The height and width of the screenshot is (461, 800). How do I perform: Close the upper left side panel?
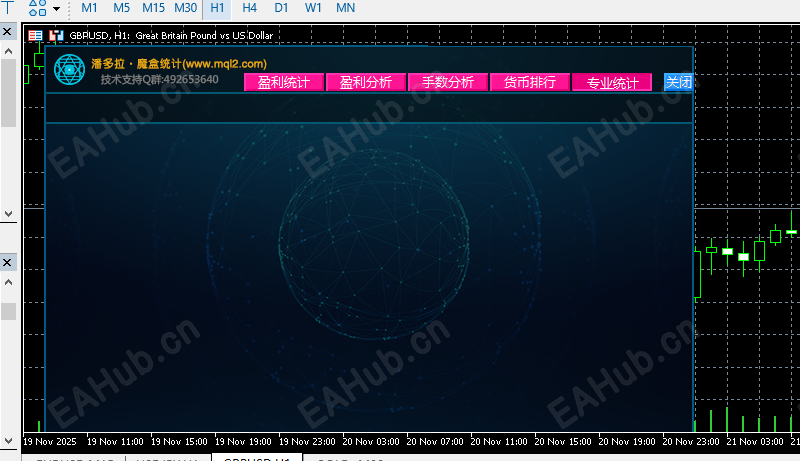pos(7,32)
